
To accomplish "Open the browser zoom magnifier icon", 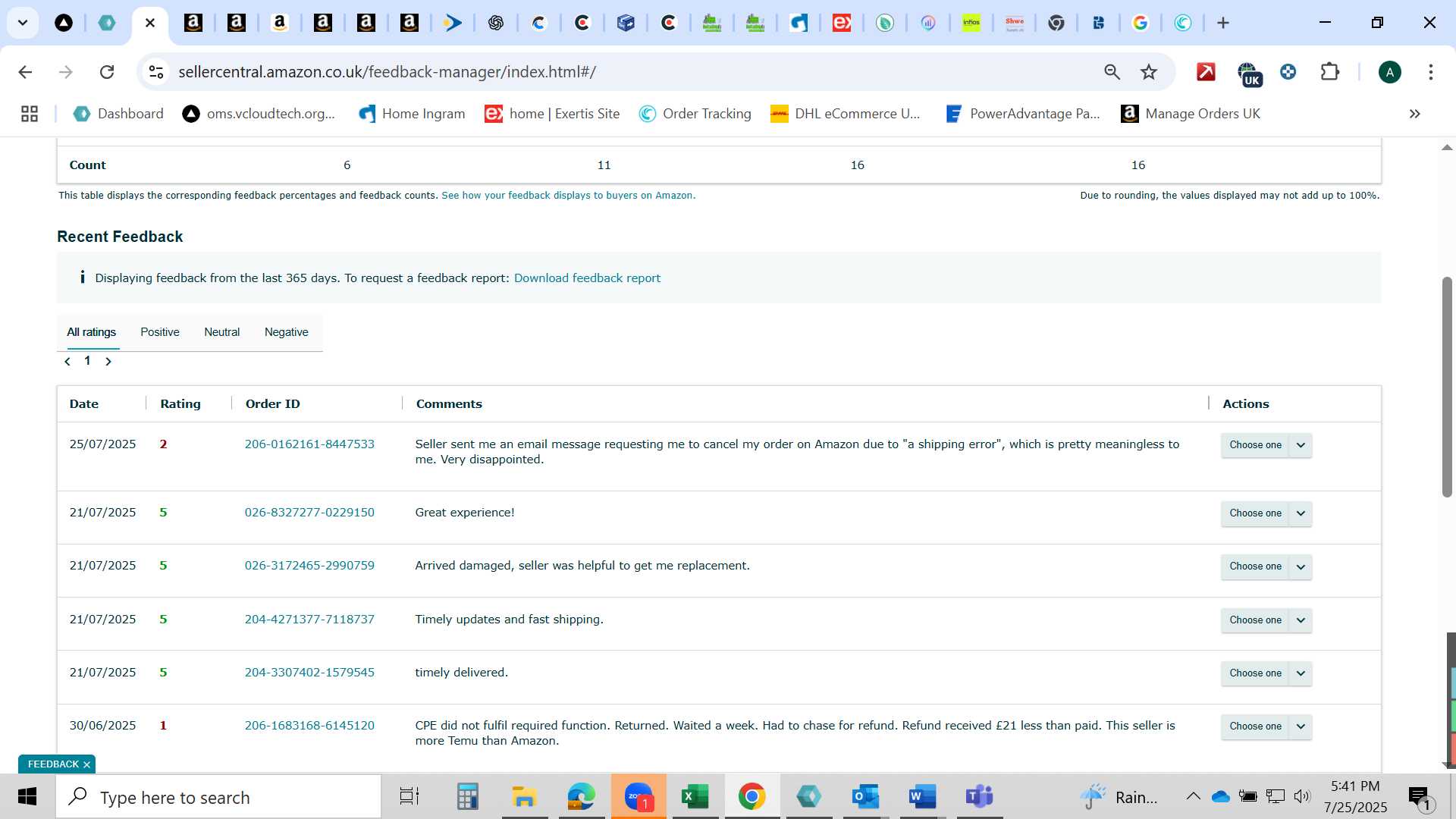I will 1112,72.
